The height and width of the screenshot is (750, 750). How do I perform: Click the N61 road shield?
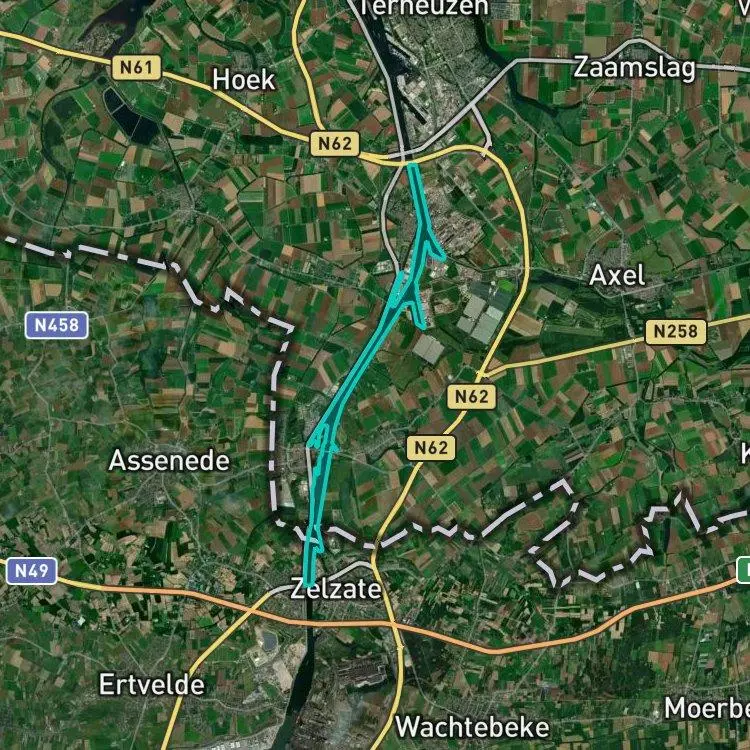click(x=136, y=67)
